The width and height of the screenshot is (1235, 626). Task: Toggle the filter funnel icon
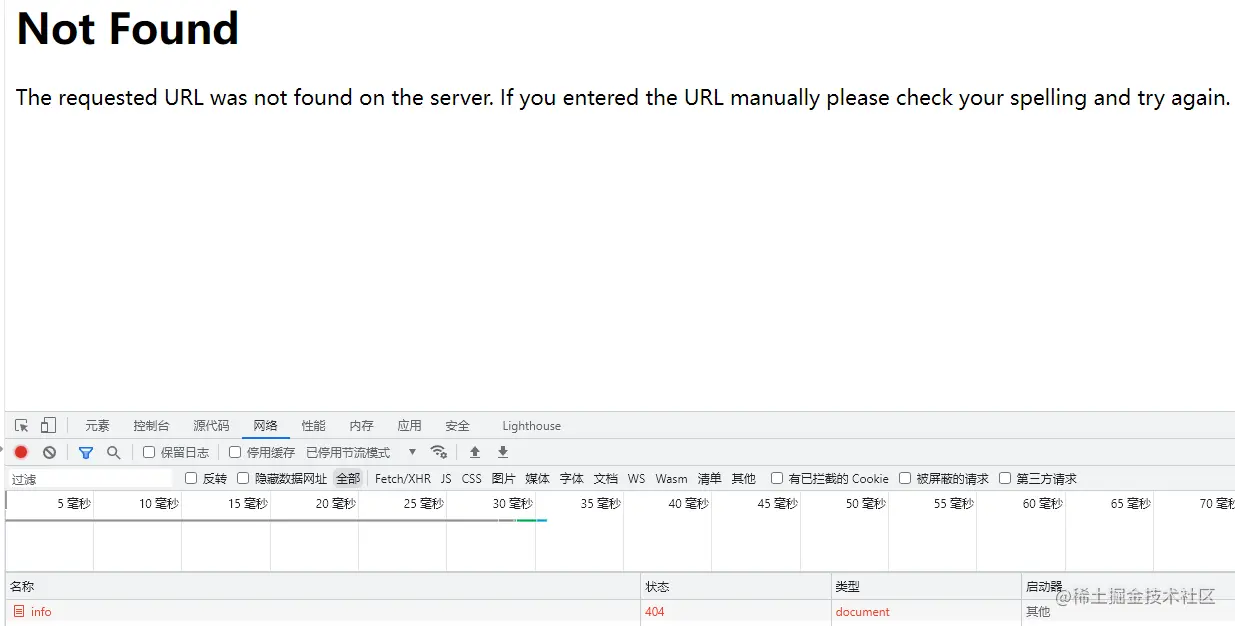pos(86,452)
